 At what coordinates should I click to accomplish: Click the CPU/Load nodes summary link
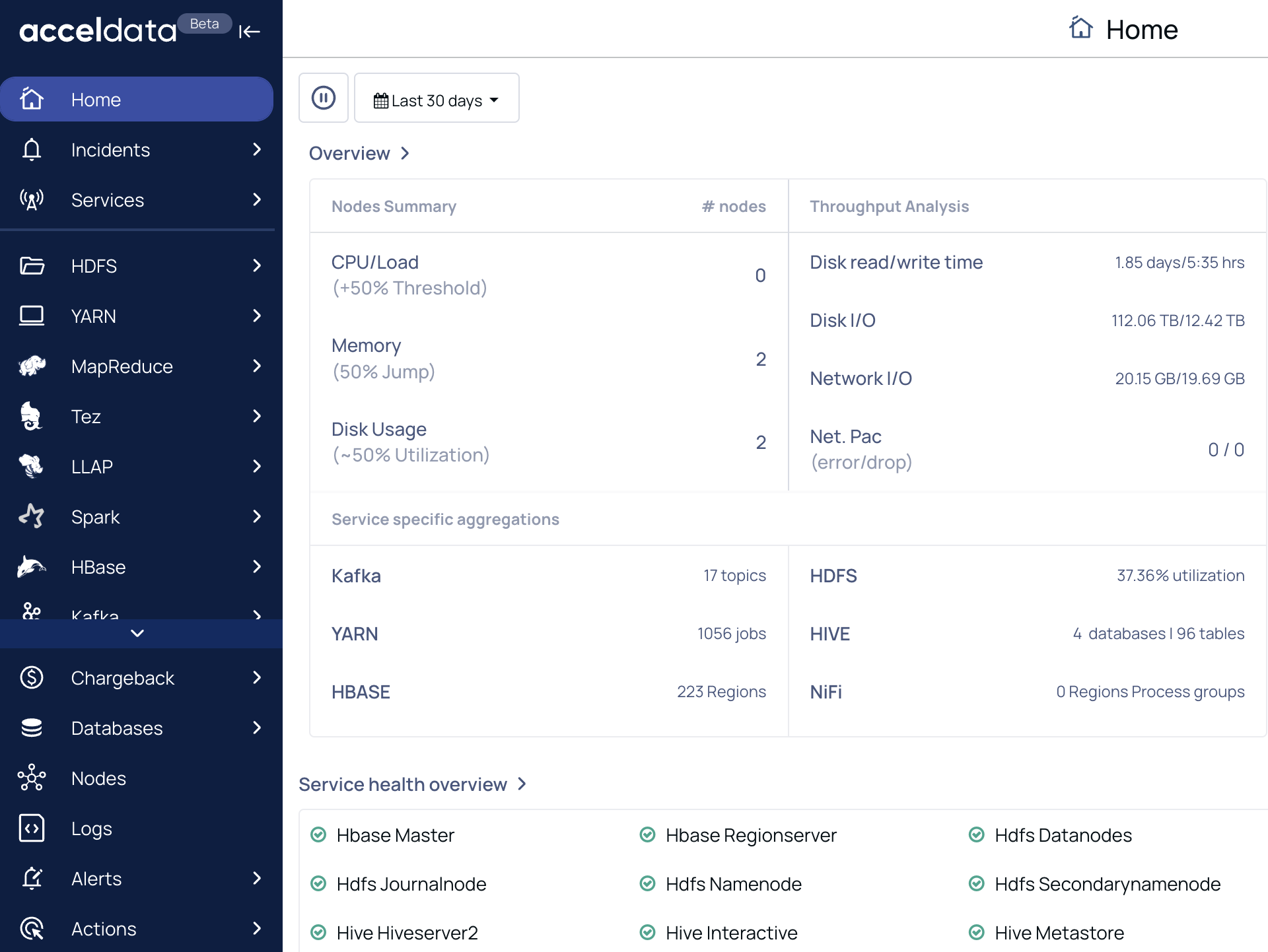click(x=375, y=262)
